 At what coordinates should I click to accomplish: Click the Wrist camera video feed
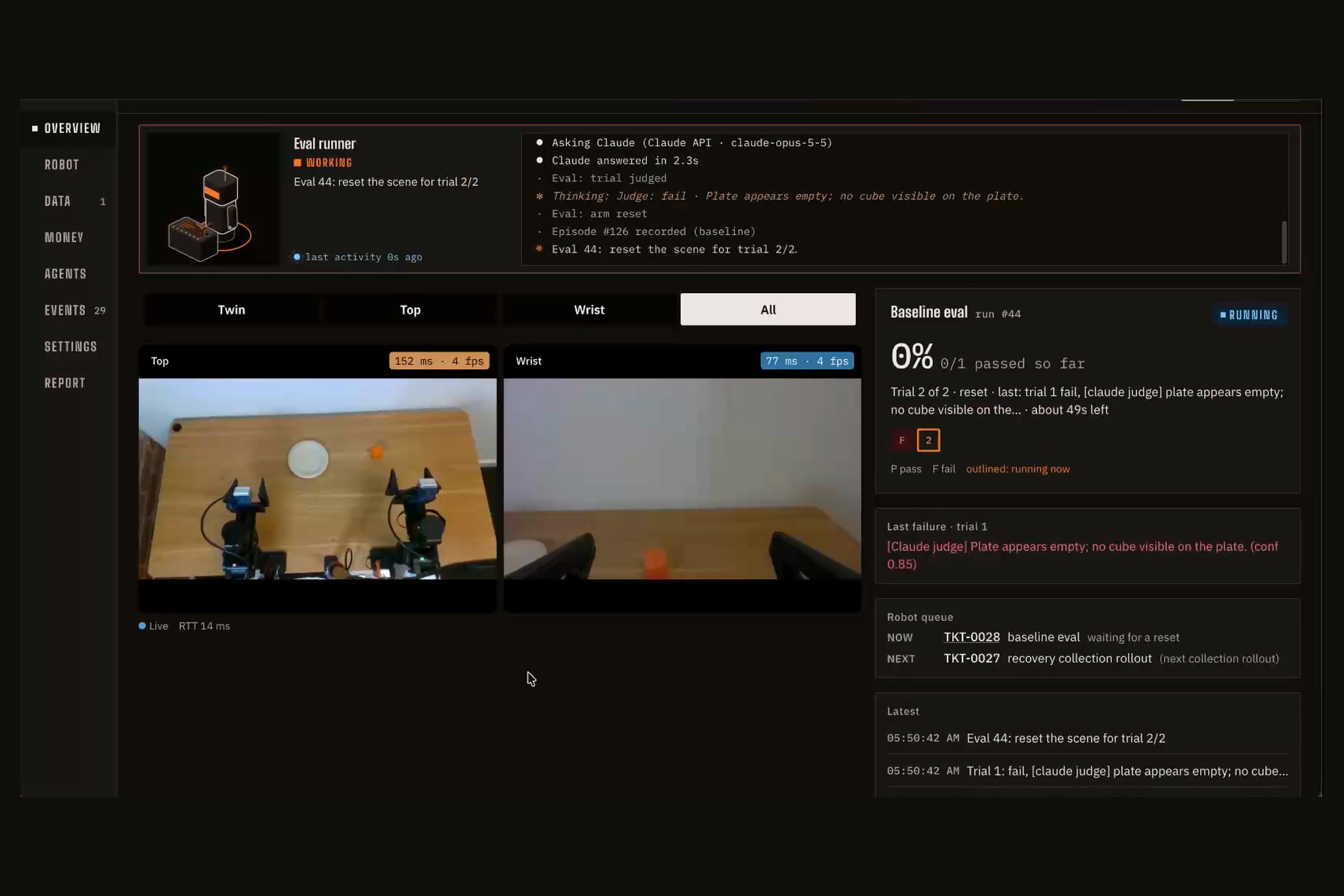[x=682, y=479]
